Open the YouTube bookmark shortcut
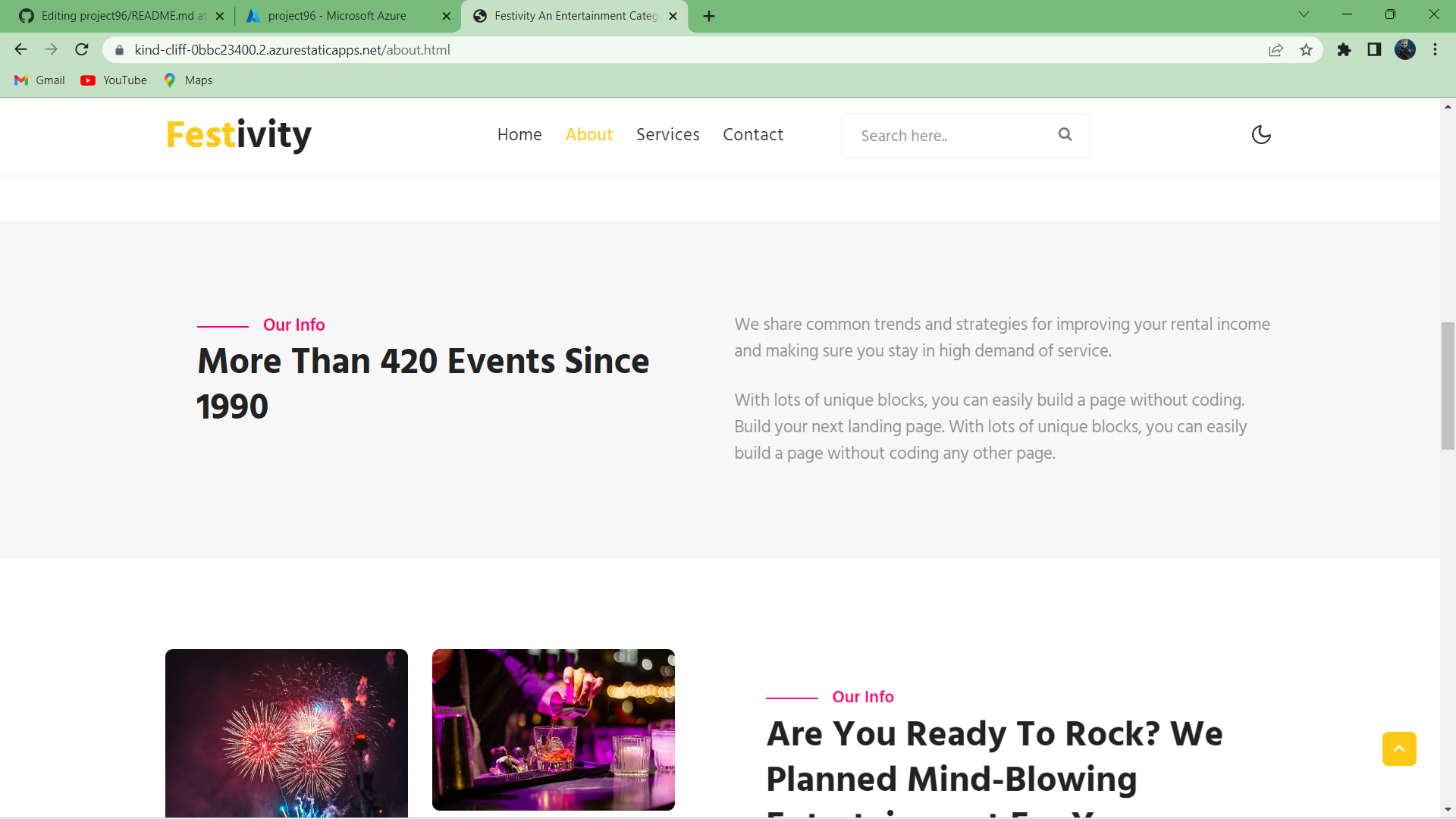Viewport: 1456px width, 819px height. pyautogui.click(x=112, y=80)
